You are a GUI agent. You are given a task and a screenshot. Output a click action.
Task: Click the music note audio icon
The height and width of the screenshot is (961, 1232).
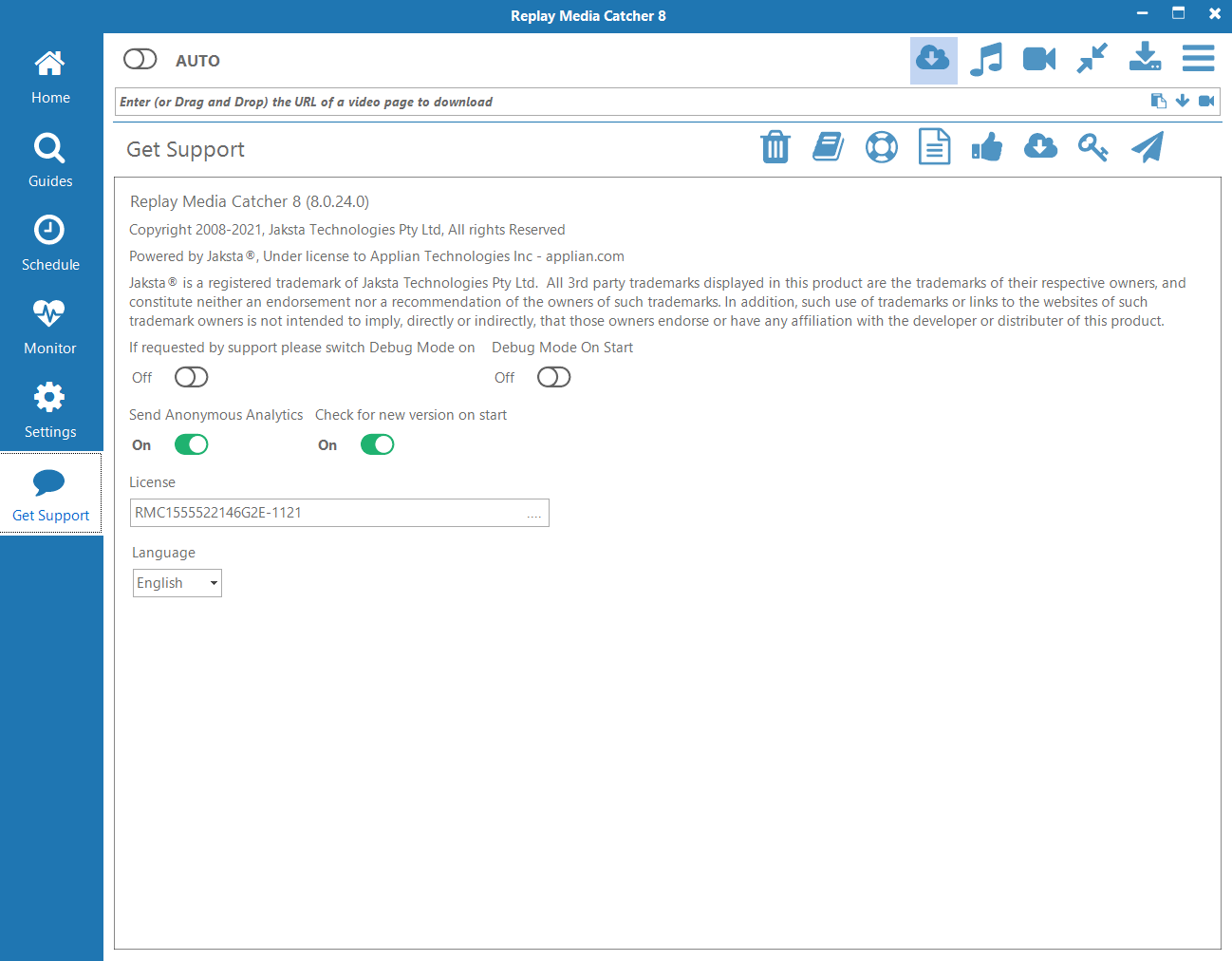(x=986, y=60)
